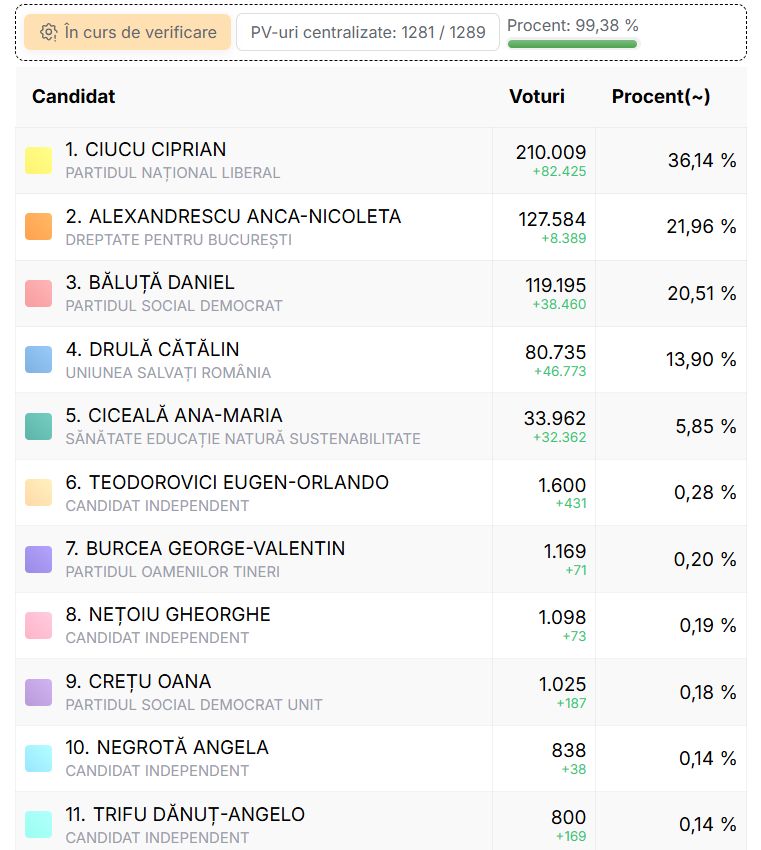The image size is (761, 850).
Task: Click the orange swatch for Alexandrescu Anca-Nicoleta
Action: (39, 226)
